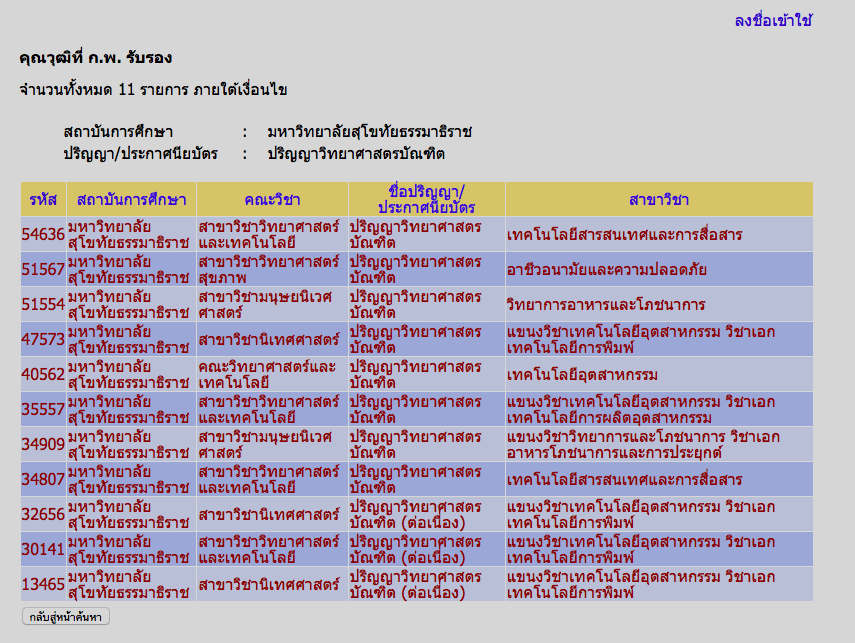
Task: Click มหาวิทยาลัยสุโขทัยธรรมาธิราช in the search condition
Action: coord(369,132)
